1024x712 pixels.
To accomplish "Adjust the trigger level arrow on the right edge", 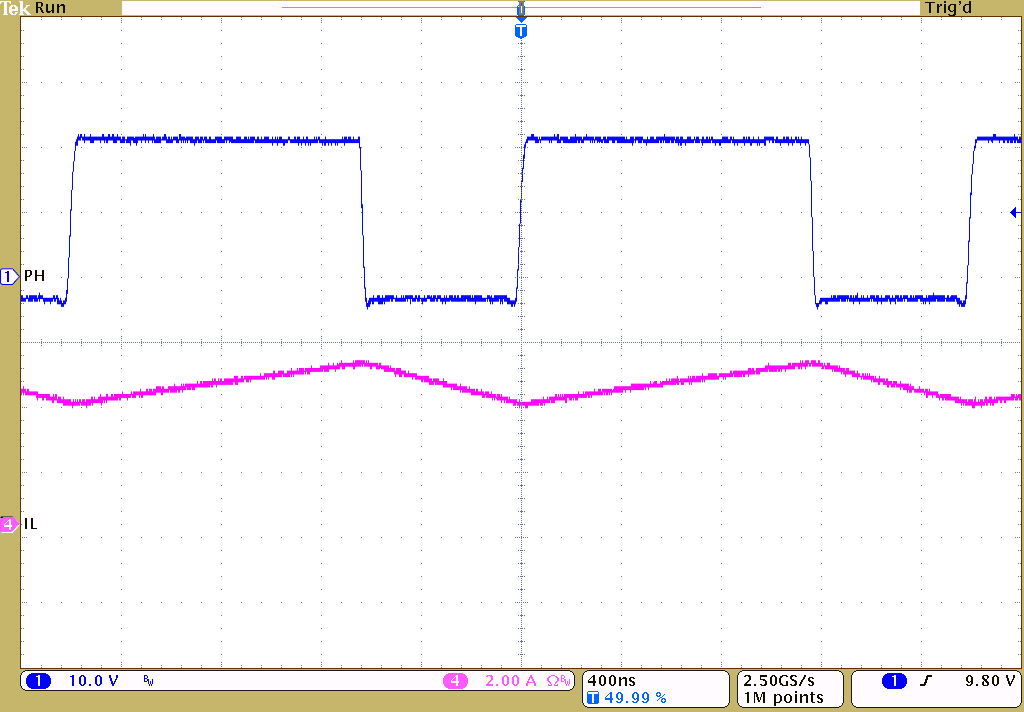I will click(x=1015, y=212).
